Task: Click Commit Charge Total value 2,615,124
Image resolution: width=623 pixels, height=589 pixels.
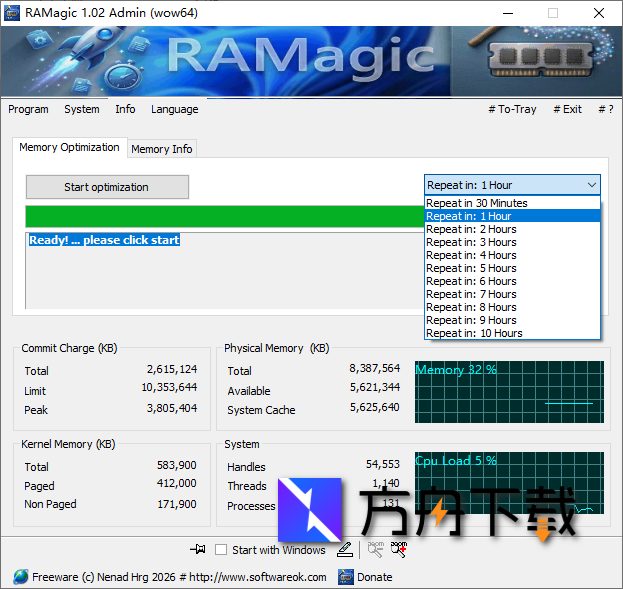Action: [172, 369]
